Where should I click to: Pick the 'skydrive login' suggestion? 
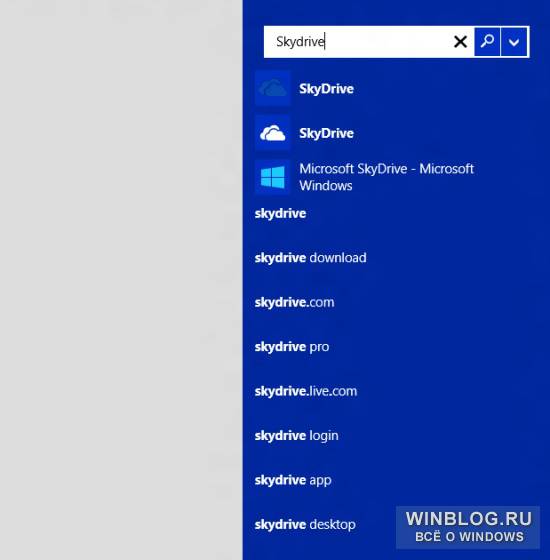coord(296,436)
